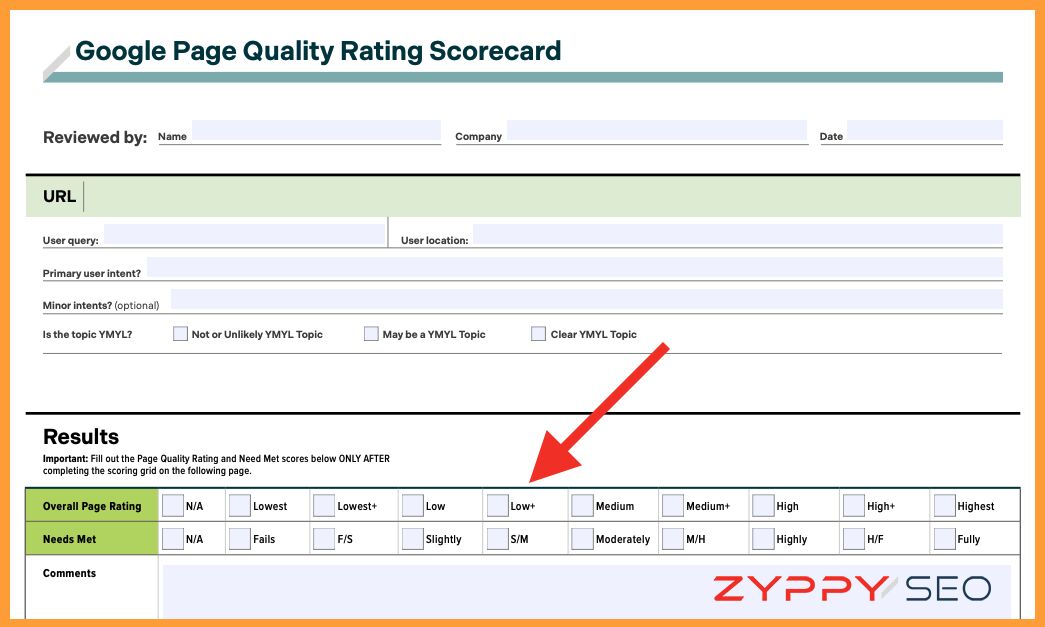Click the Important instruction note
The width and height of the screenshot is (1045, 627).
[216, 464]
